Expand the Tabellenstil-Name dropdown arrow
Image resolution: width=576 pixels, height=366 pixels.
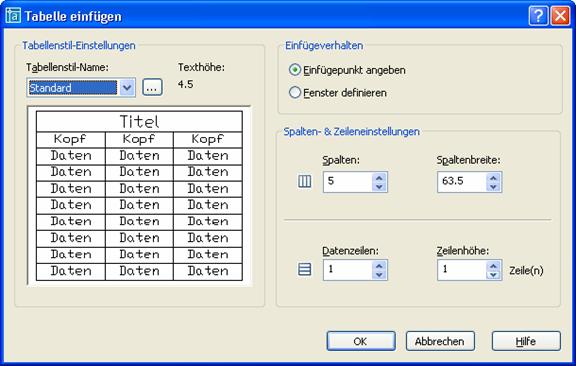pyautogui.click(x=127, y=87)
